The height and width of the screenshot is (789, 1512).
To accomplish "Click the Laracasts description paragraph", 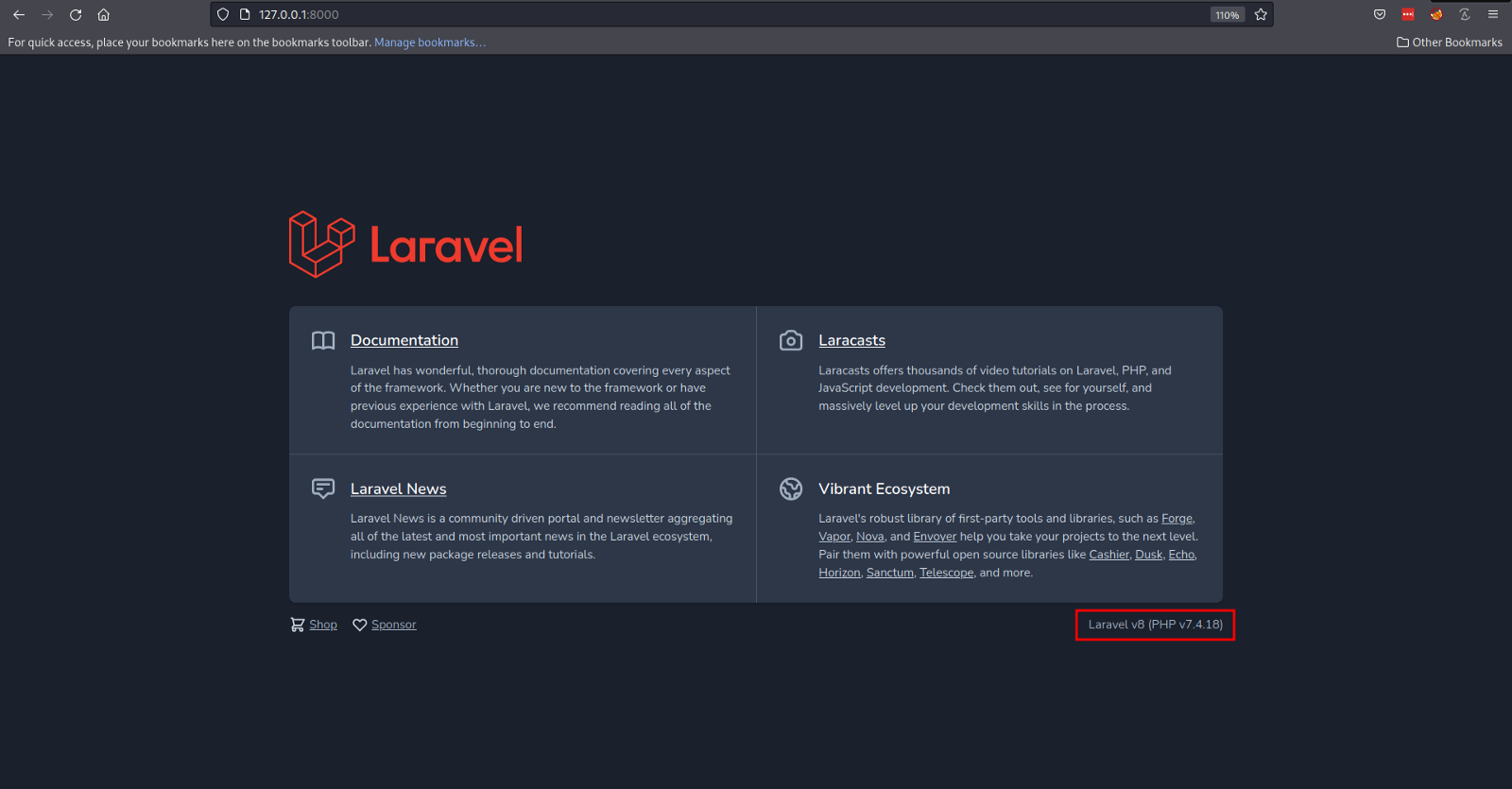I will (995, 388).
